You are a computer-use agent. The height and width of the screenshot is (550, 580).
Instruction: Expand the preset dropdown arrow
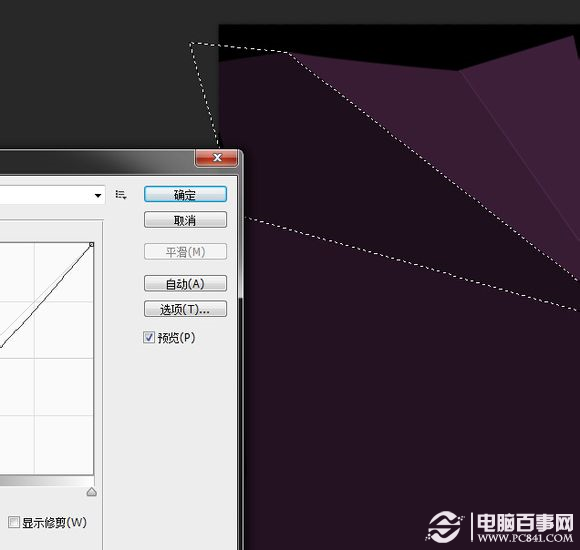[98, 195]
